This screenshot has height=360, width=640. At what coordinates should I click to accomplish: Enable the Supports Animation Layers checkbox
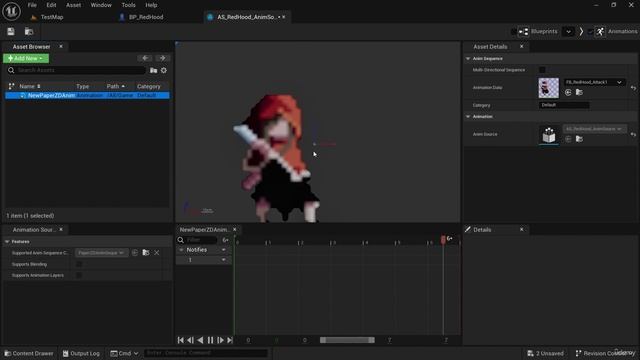[79, 276]
